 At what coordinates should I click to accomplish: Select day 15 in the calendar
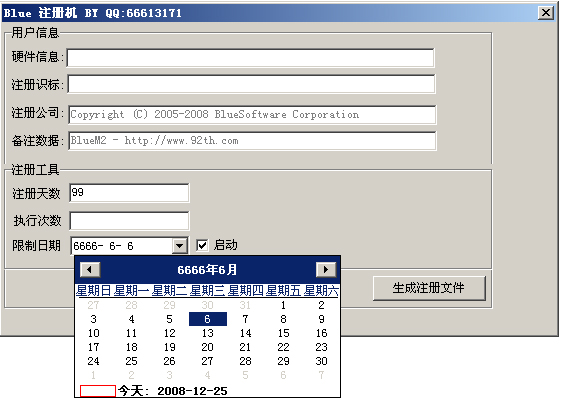tap(283, 333)
